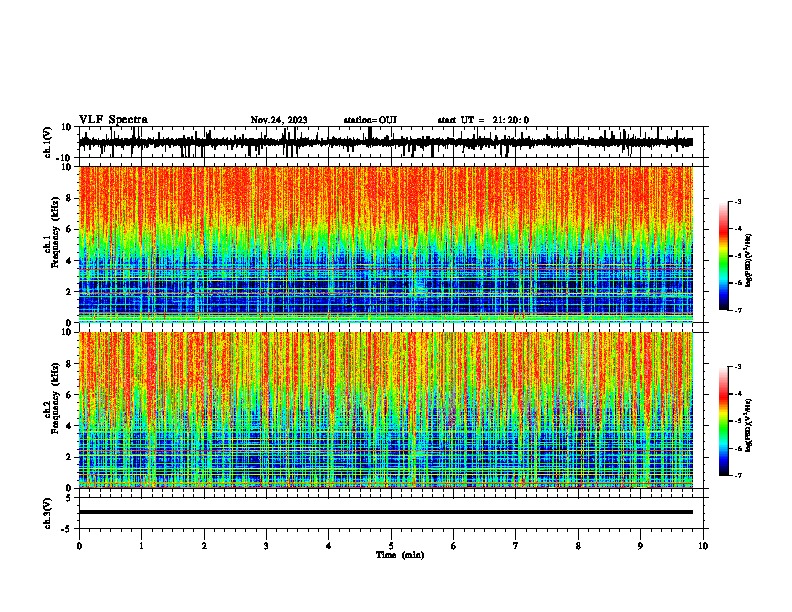Click the "8" kHz tick on ch.1 frequency axis
Screen dimensions: 792x612
pos(69,198)
